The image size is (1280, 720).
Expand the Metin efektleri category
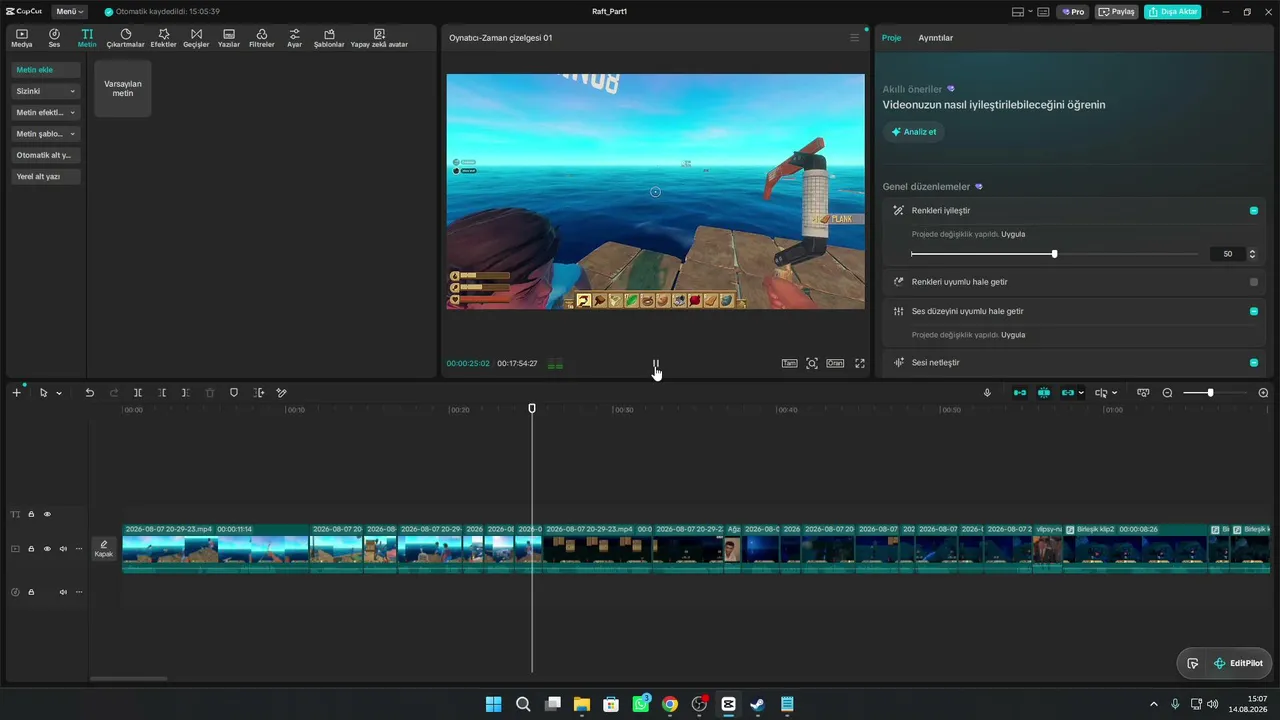tap(46, 112)
